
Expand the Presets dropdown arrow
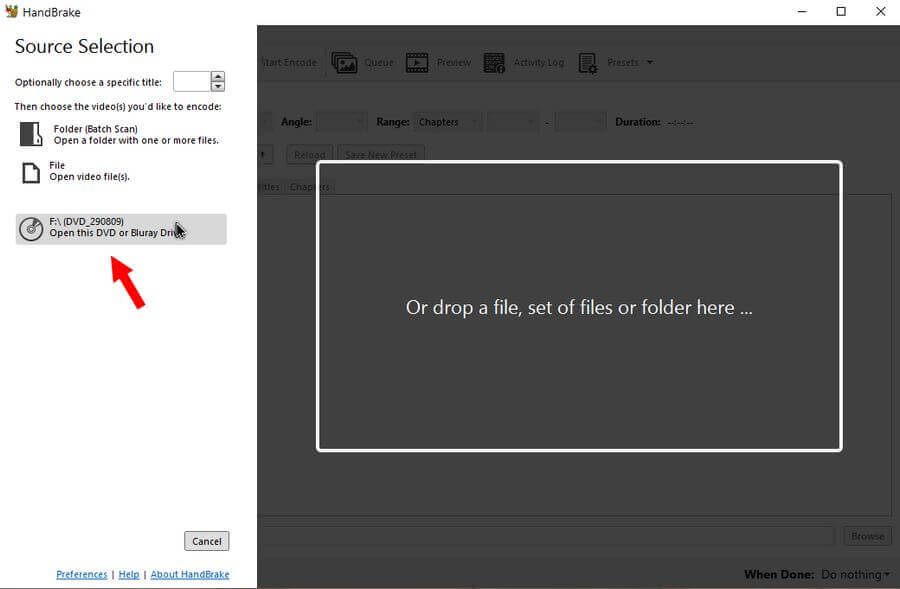[650, 62]
